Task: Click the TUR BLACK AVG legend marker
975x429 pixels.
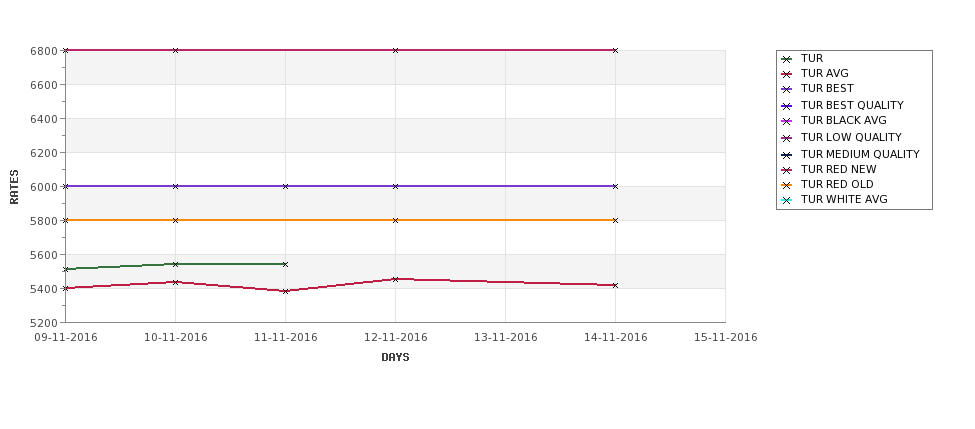Action: pos(787,121)
